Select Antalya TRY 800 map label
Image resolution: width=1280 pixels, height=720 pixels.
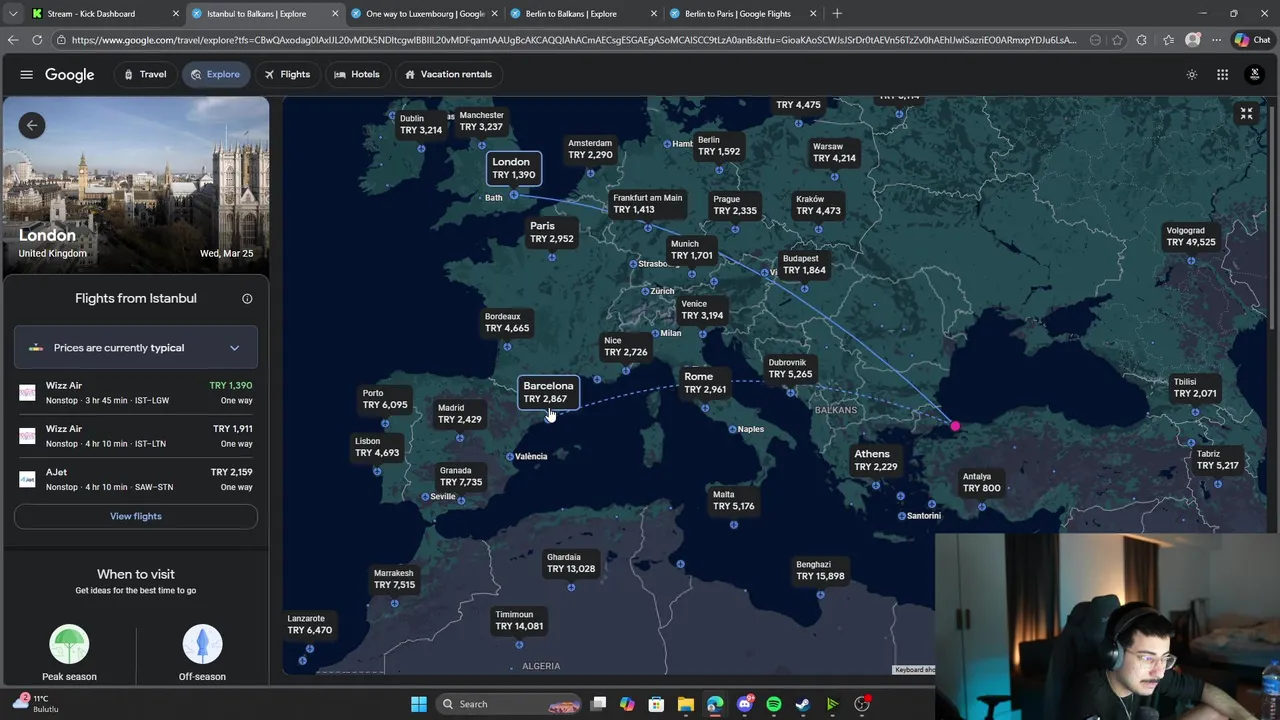click(981, 482)
